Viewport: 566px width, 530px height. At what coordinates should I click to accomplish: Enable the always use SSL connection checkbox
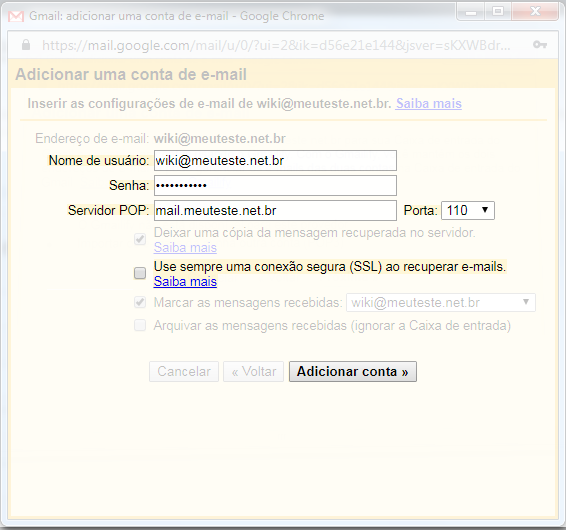pos(140,273)
